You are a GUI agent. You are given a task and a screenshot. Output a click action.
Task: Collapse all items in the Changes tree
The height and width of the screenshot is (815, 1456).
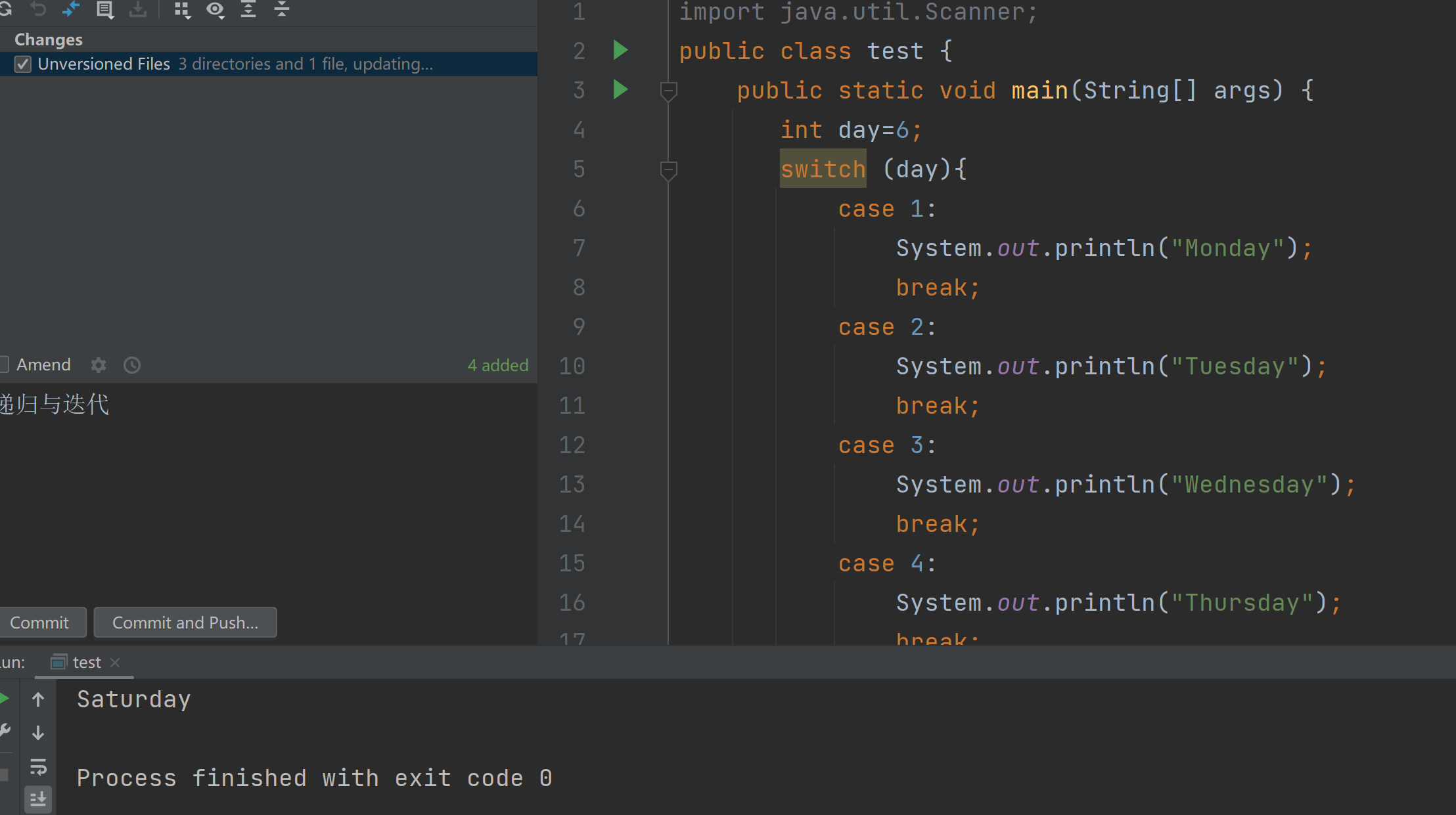pyautogui.click(x=282, y=9)
